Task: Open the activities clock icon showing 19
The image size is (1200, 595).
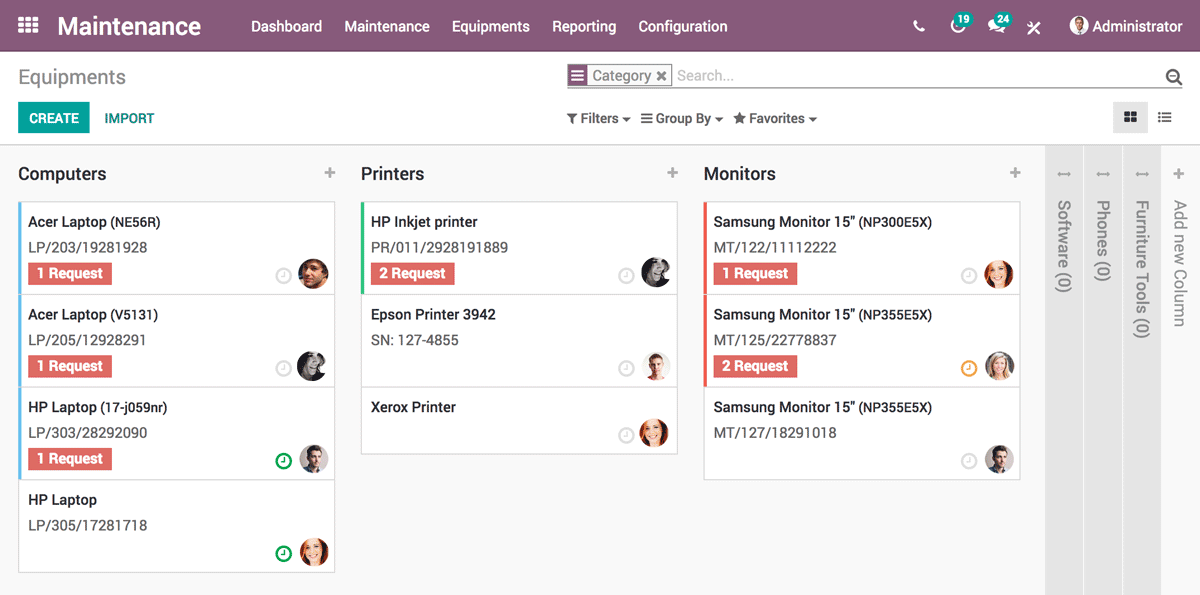Action: pyautogui.click(x=957, y=27)
